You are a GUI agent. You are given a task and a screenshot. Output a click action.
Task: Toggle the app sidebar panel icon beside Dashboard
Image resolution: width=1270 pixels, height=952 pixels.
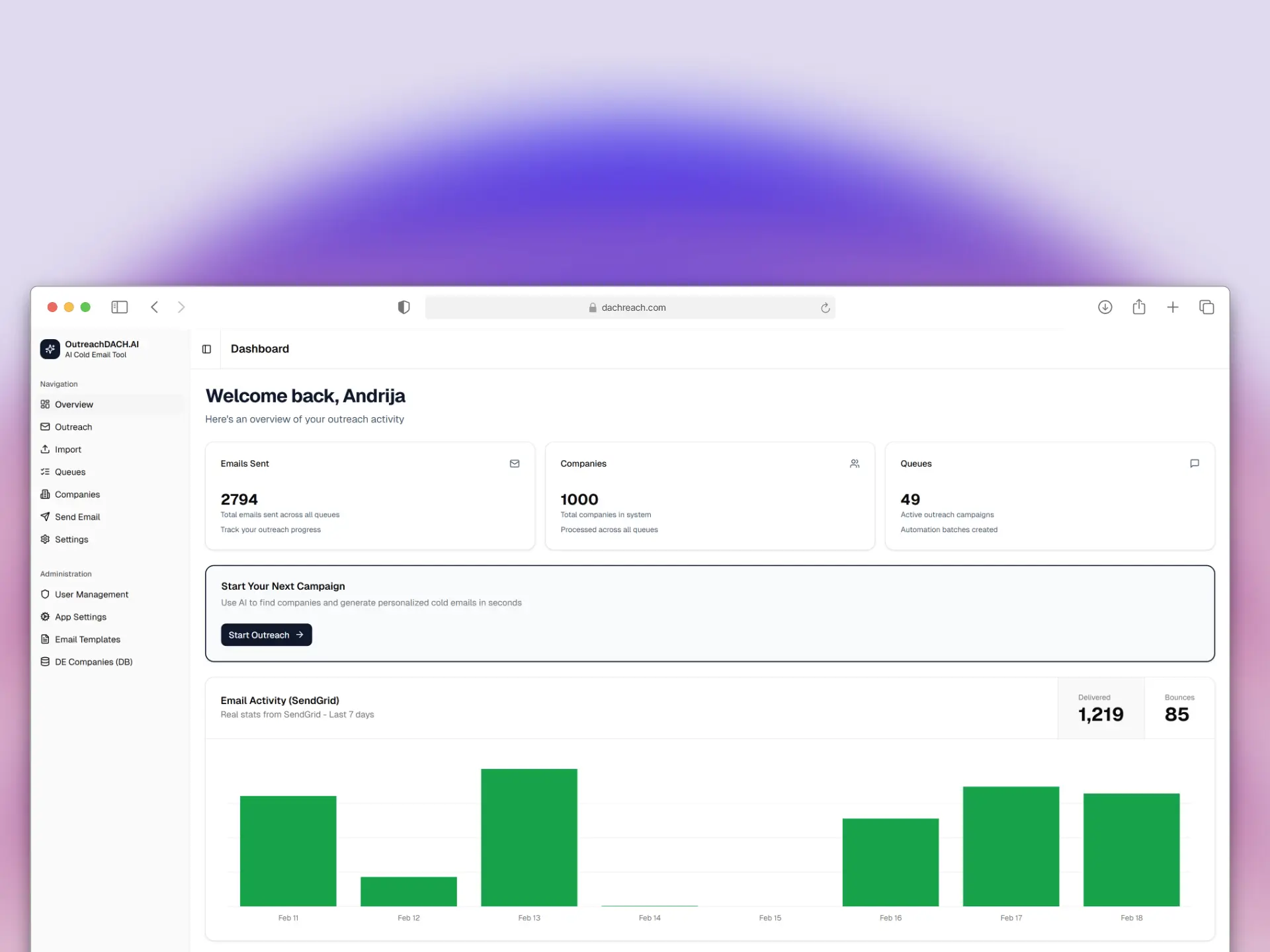pos(206,349)
